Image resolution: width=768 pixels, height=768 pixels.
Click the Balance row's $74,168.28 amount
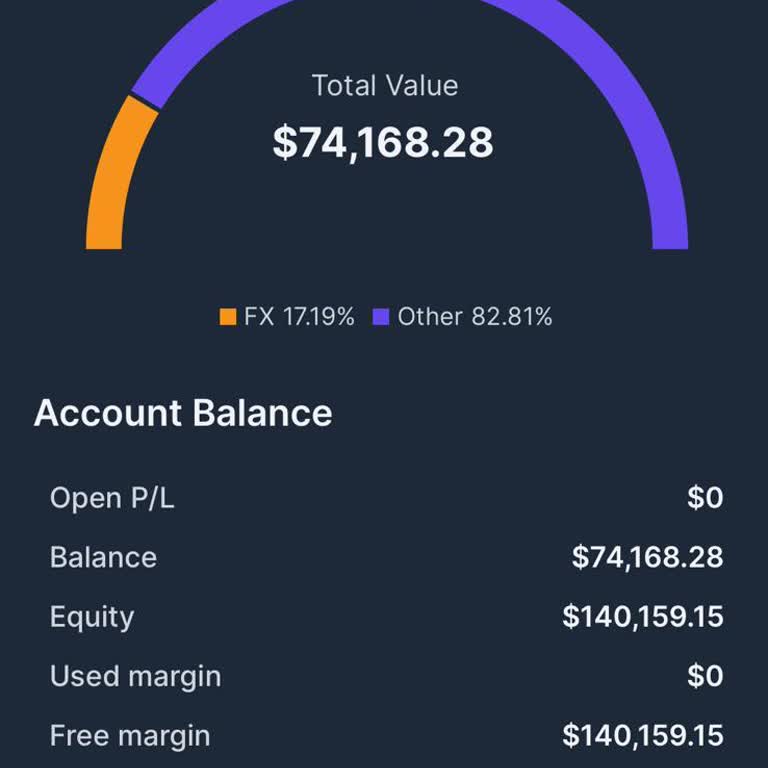coord(647,557)
